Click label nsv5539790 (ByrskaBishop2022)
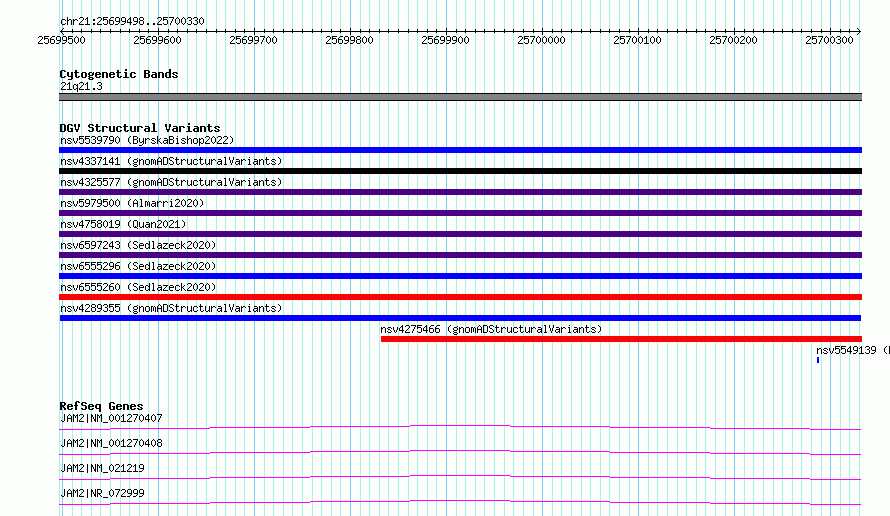 pos(147,140)
